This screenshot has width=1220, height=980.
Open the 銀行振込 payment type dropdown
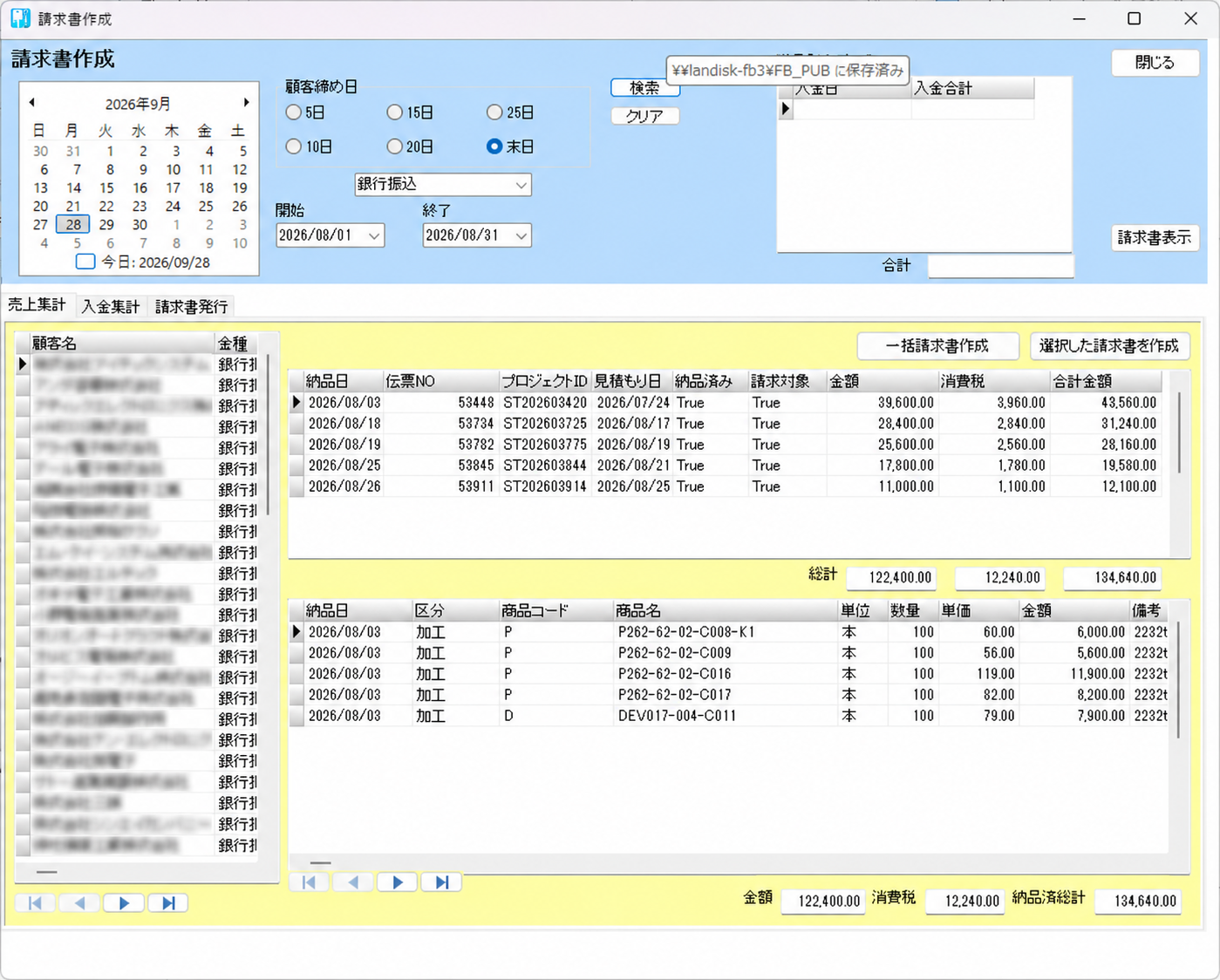click(x=521, y=185)
